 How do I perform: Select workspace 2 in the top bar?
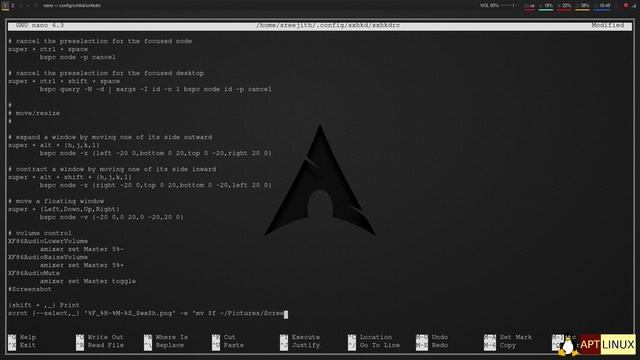click(x=13, y=5)
